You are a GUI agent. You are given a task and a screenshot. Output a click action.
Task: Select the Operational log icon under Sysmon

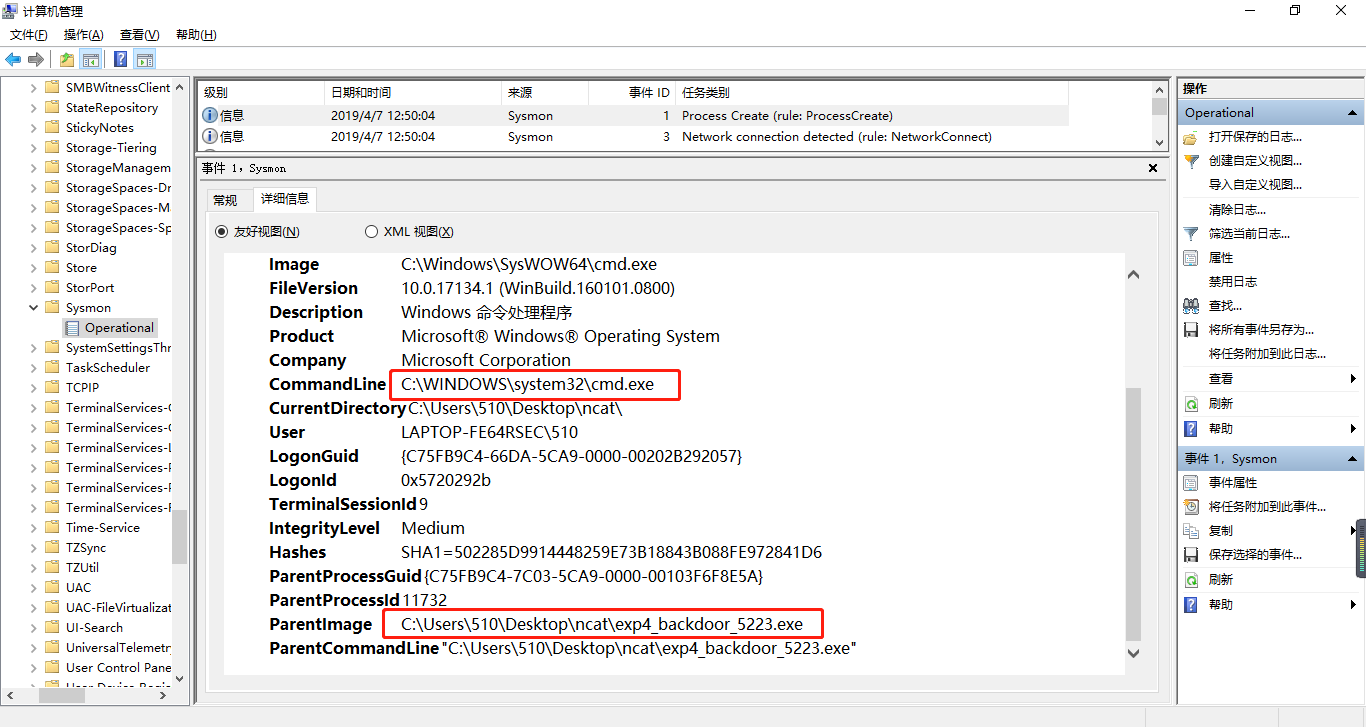coord(72,328)
